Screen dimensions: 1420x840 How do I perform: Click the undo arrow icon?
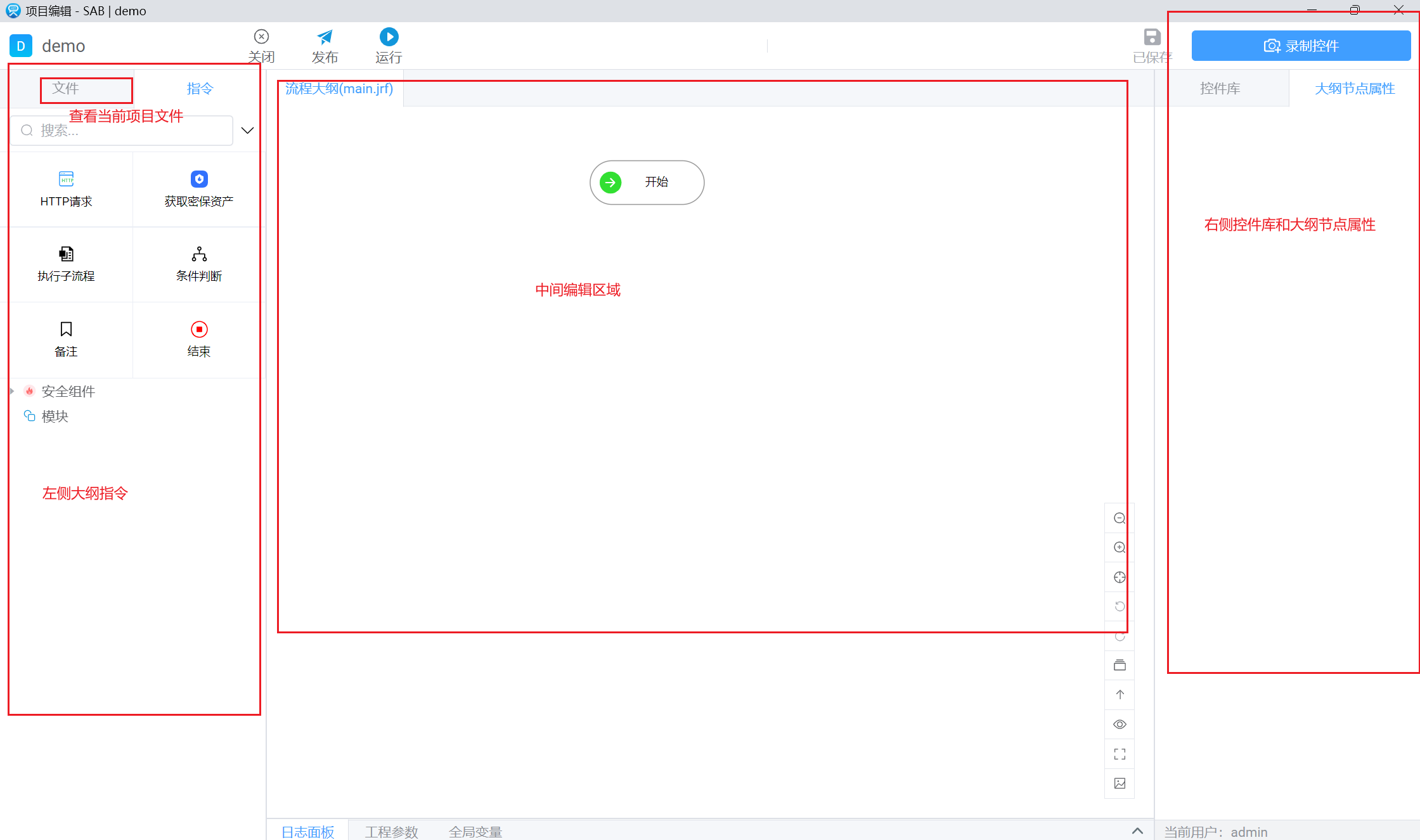pyautogui.click(x=1120, y=606)
